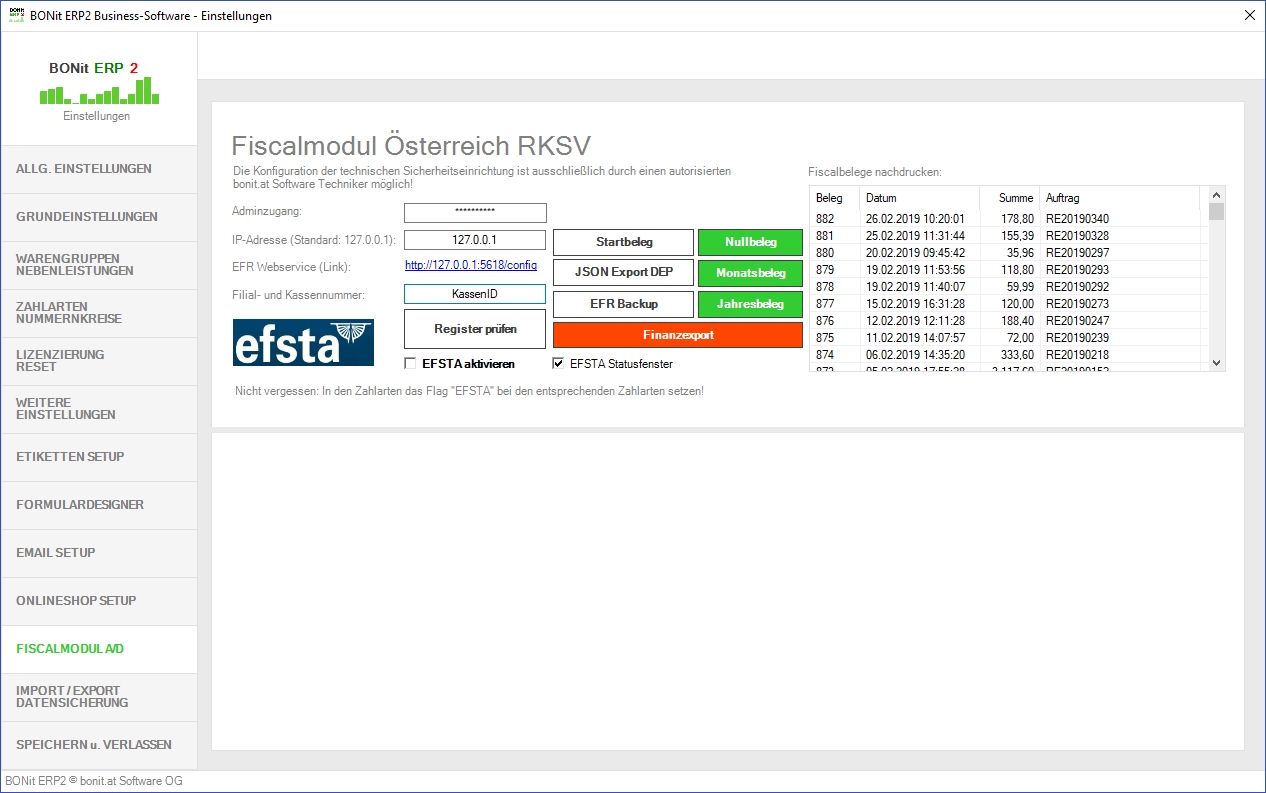Viewport: 1266px width, 793px height.
Task: Click order number RE20190239
Action: (x=1077, y=338)
